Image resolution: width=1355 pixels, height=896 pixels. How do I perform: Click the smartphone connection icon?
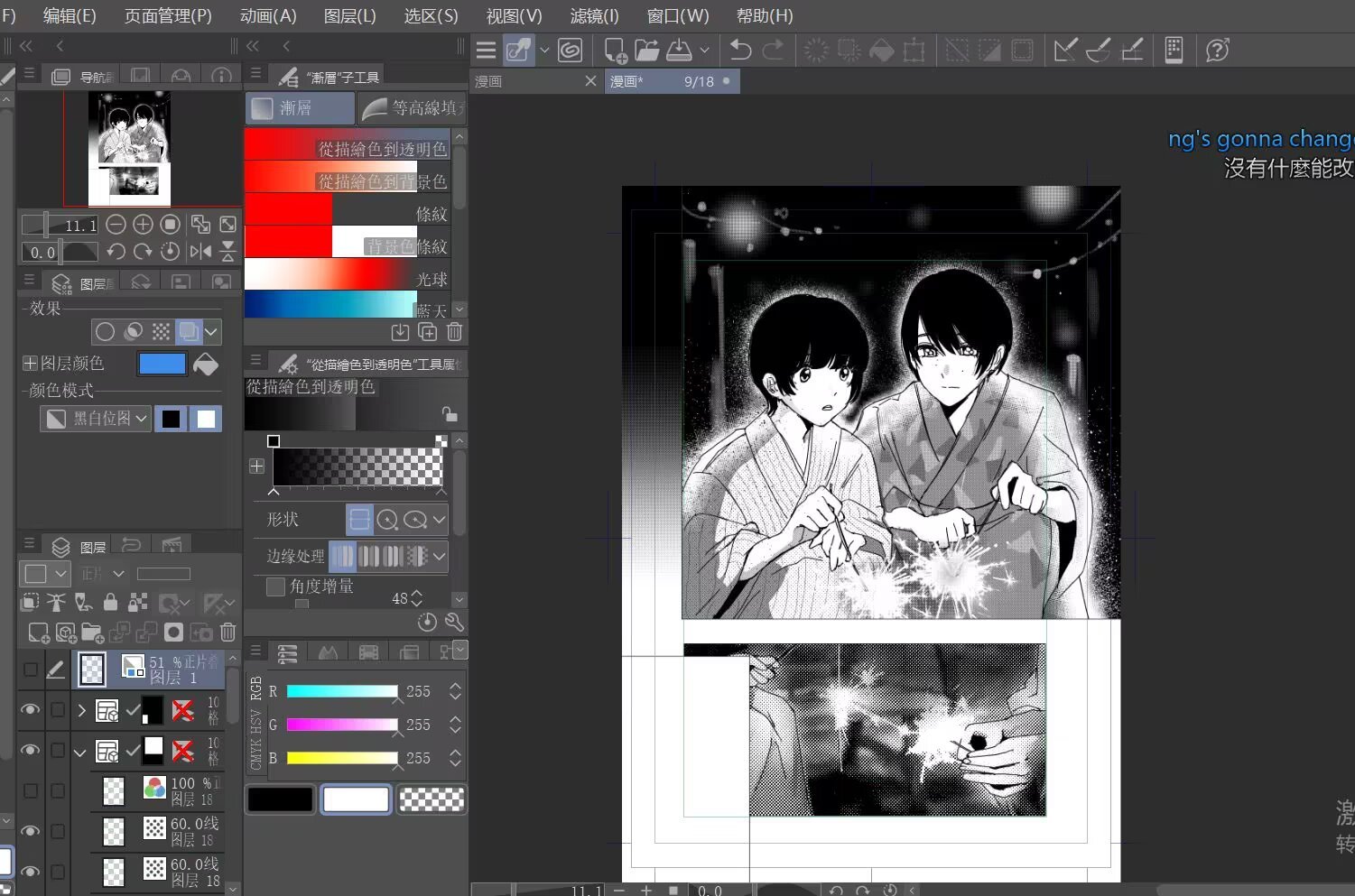point(1174,51)
